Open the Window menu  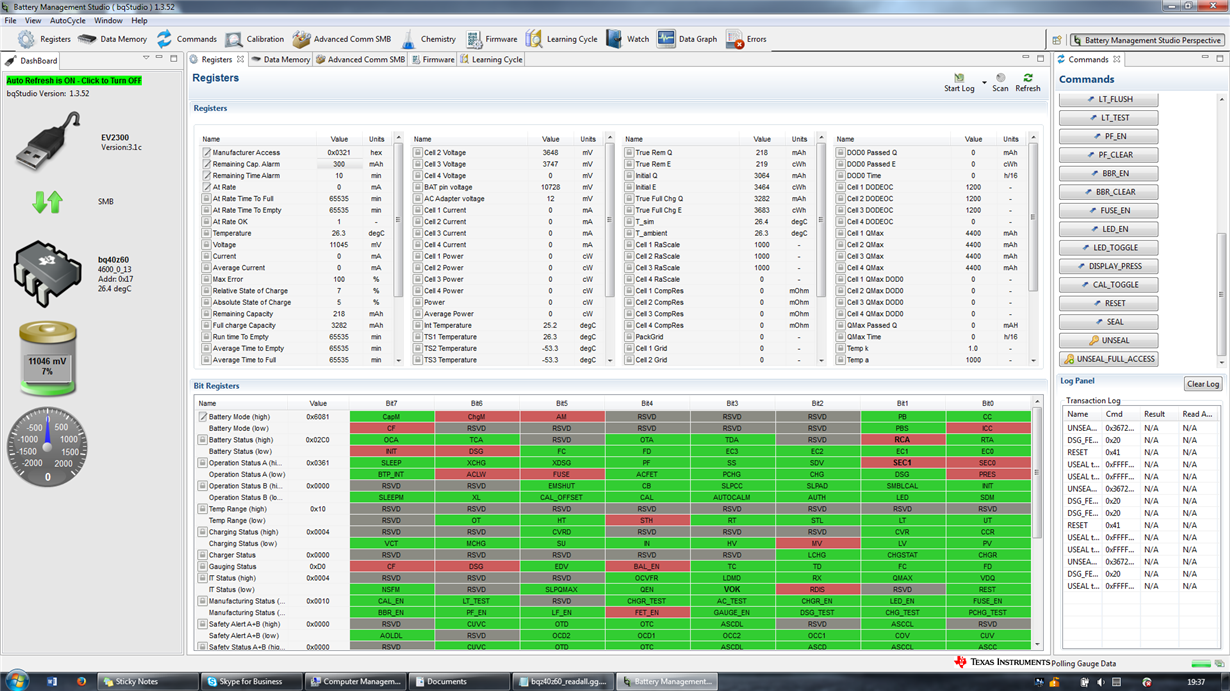pos(108,20)
